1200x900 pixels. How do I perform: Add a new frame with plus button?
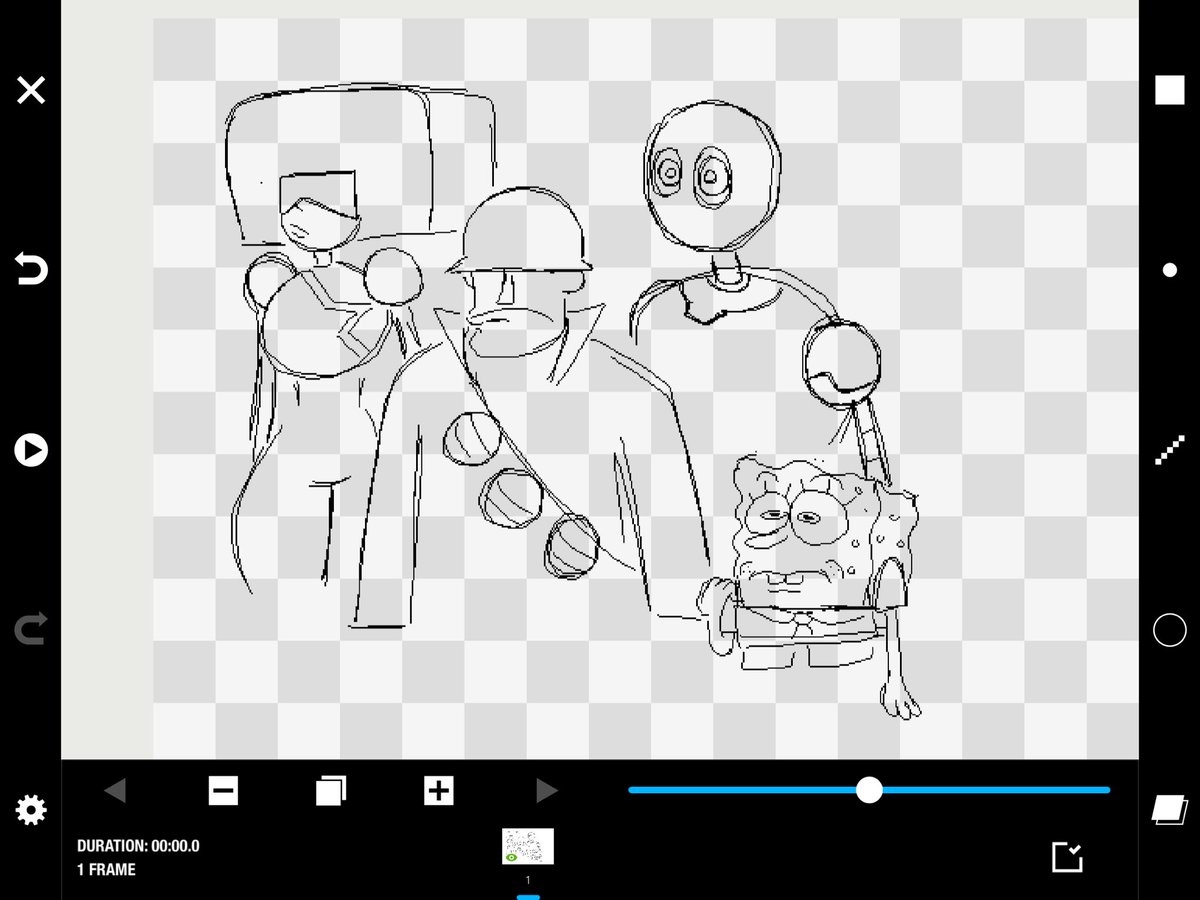[439, 791]
